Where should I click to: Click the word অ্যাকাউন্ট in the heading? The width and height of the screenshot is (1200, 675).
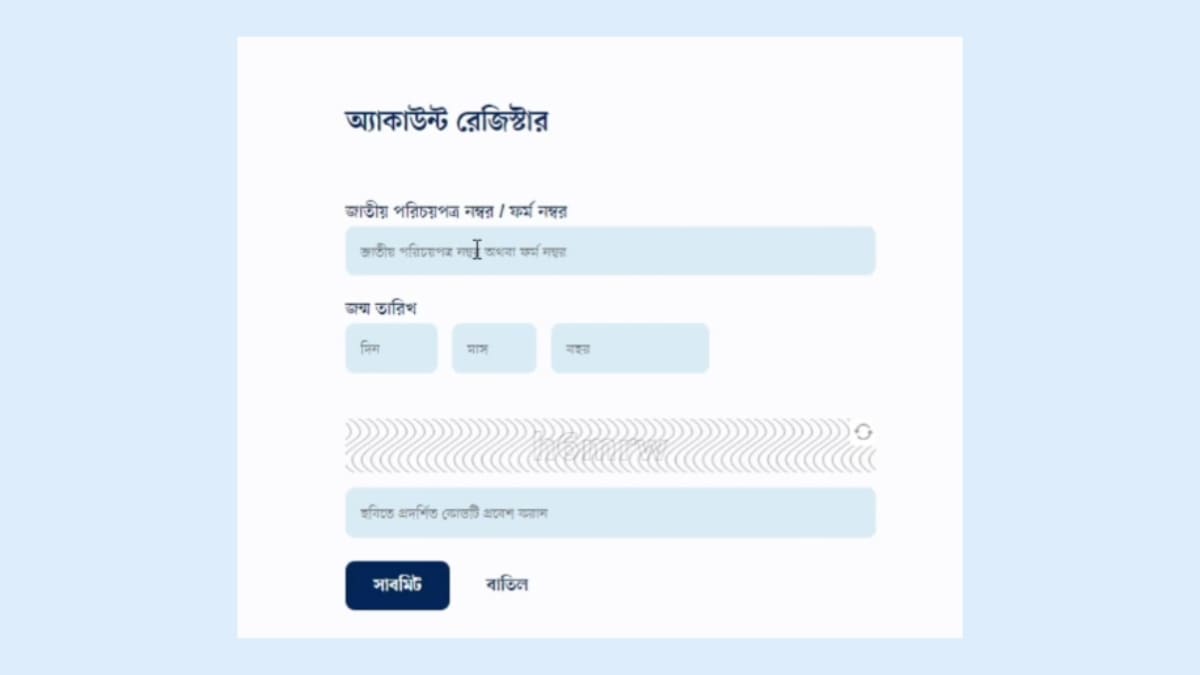pyautogui.click(x=395, y=123)
